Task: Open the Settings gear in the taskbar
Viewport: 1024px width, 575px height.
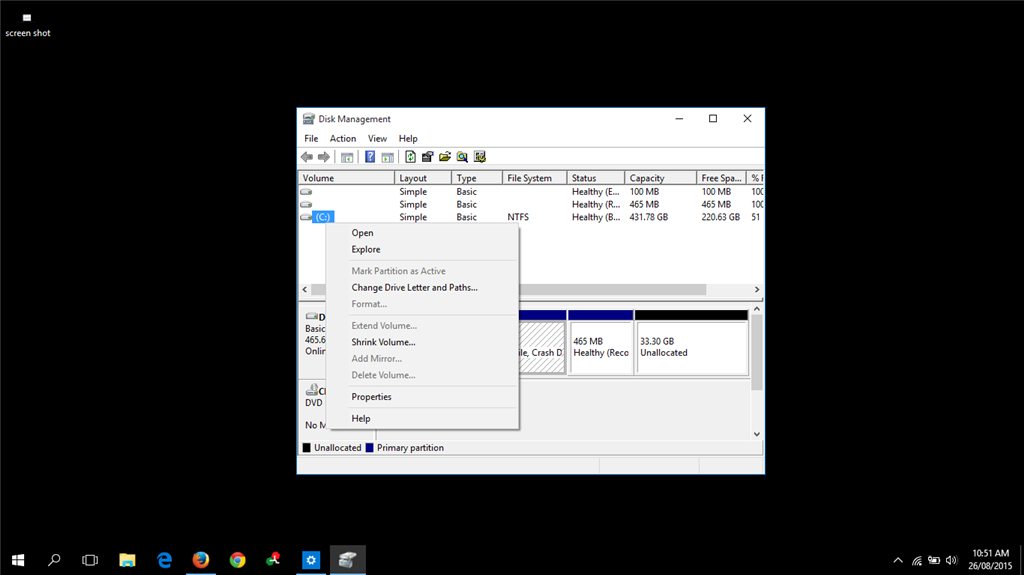Action: pos(311,560)
